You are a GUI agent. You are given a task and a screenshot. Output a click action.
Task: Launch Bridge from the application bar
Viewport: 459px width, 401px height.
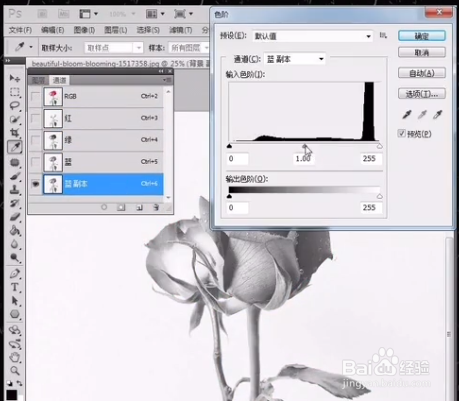42,14
